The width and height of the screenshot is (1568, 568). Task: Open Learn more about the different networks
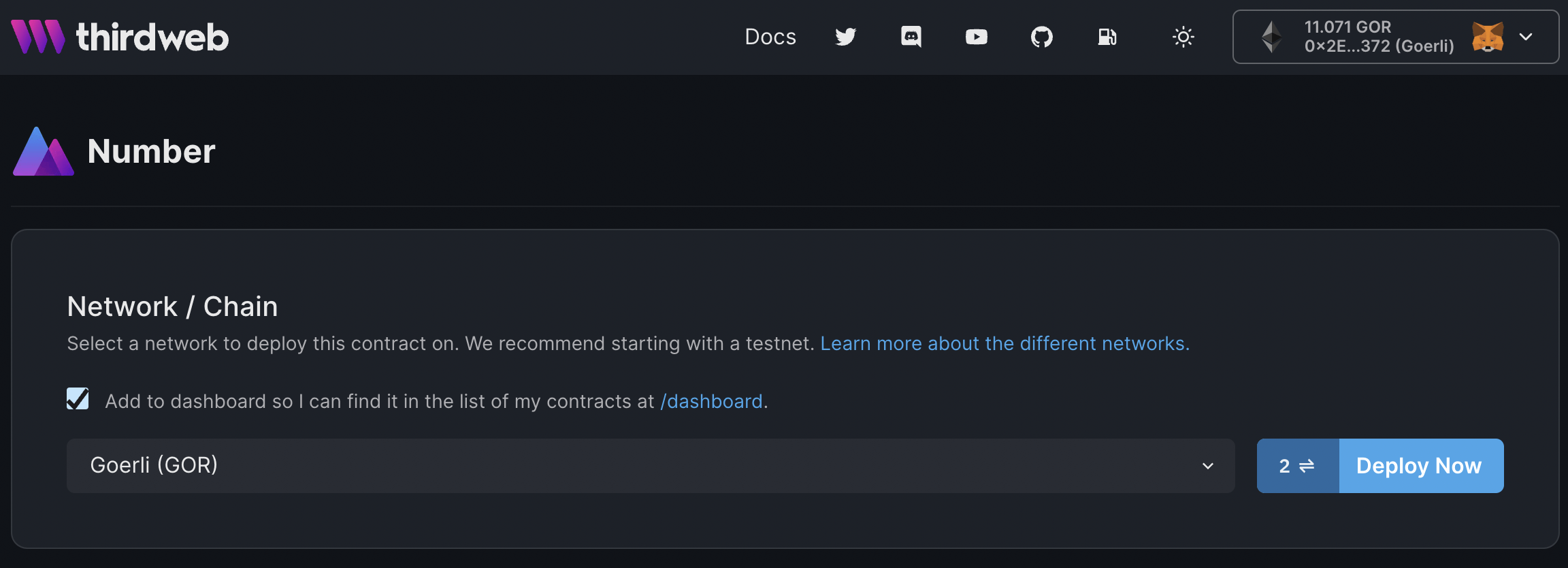(x=1004, y=343)
